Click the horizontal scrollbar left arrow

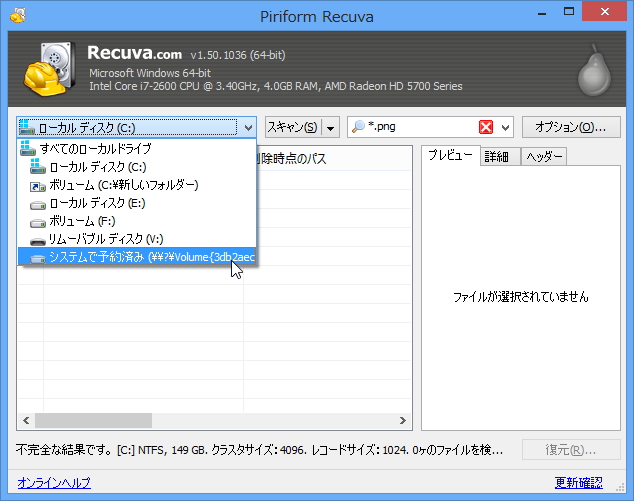click(26, 421)
